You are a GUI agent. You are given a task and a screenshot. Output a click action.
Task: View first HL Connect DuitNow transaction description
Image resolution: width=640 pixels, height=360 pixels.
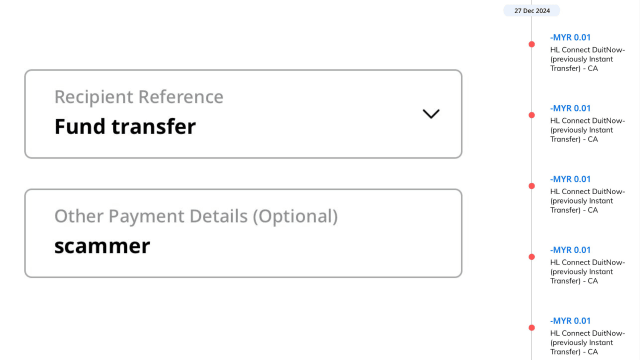[587, 59]
